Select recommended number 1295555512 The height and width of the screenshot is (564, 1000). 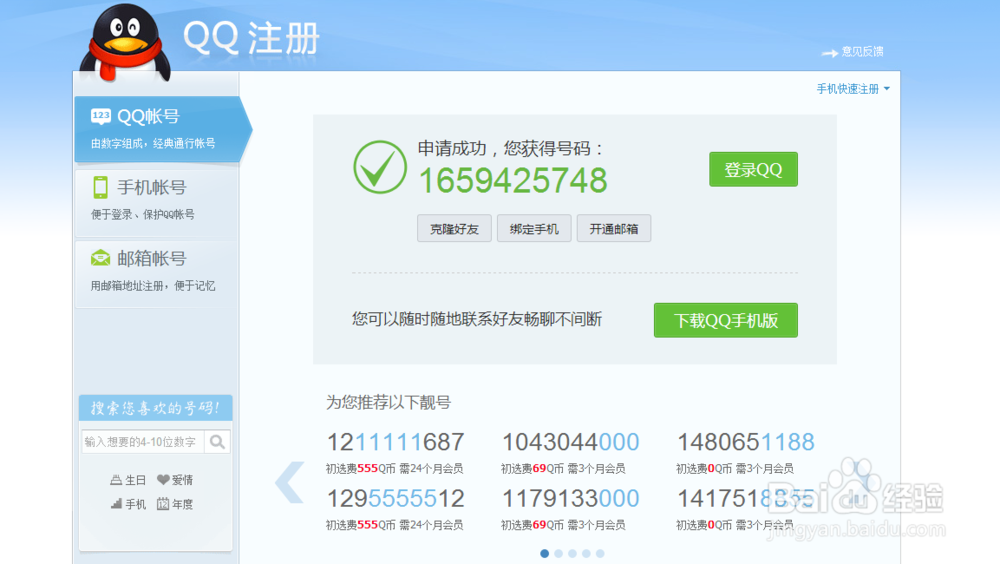pyautogui.click(x=395, y=498)
